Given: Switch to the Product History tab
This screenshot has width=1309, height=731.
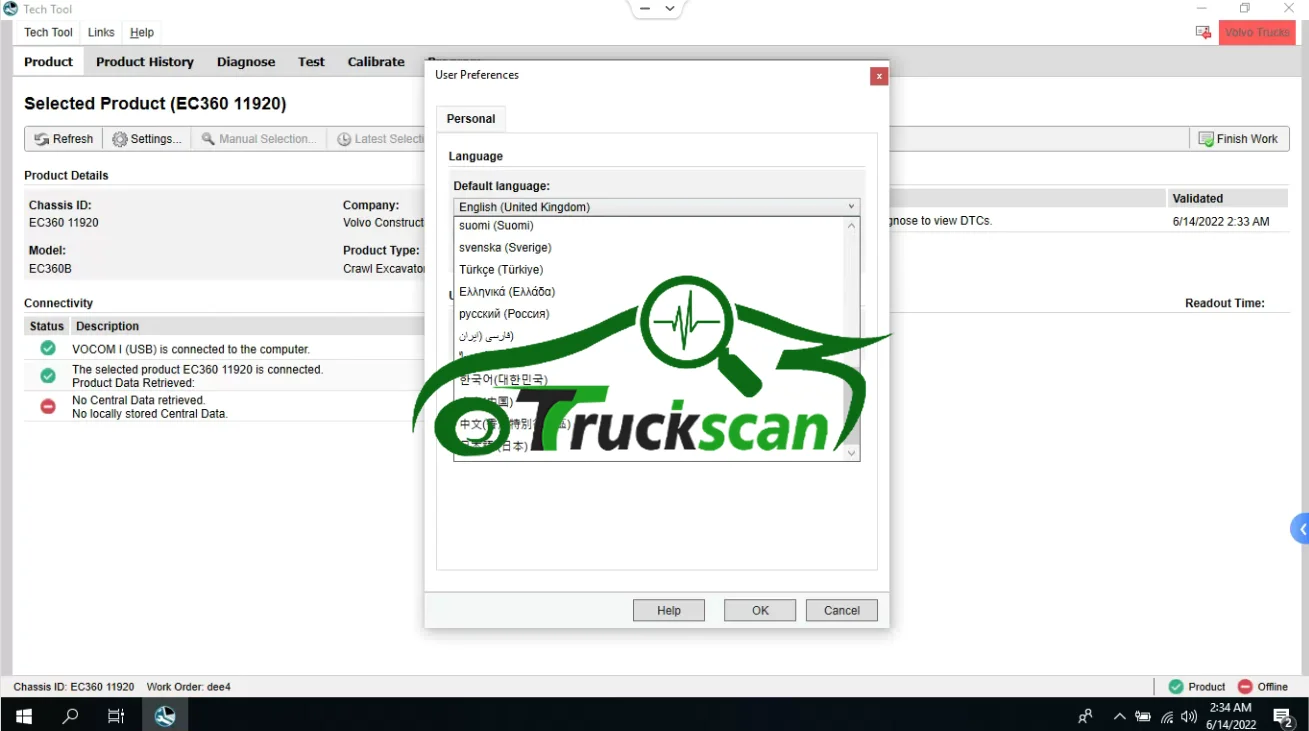Looking at the screenshot, I should pyautogui.click(x=145, y=61).
